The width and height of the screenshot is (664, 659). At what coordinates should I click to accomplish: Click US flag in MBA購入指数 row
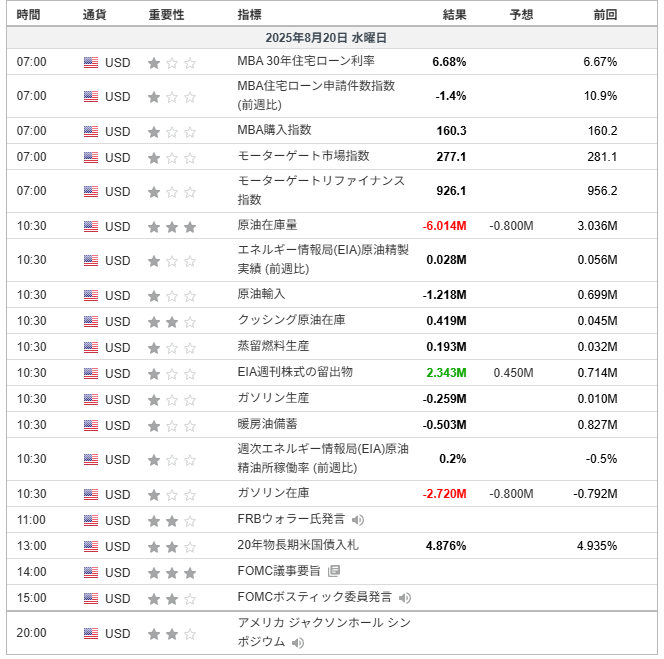point(91,131)
